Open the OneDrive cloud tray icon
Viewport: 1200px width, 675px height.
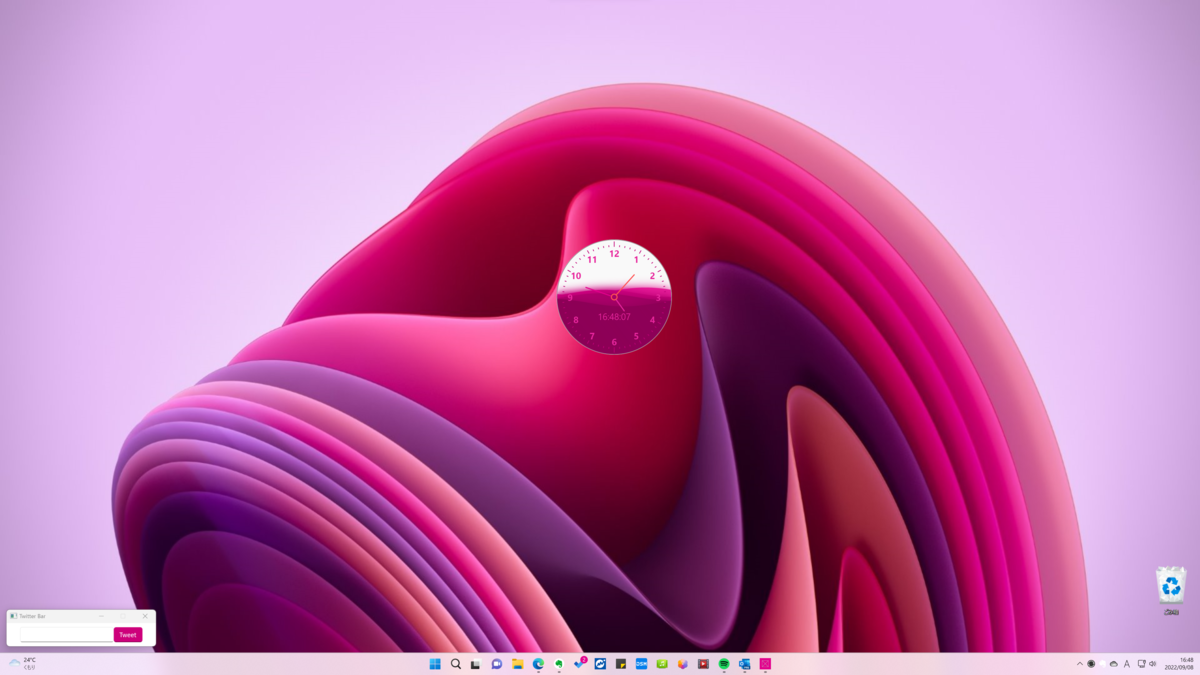click(x=1114, y=664)
